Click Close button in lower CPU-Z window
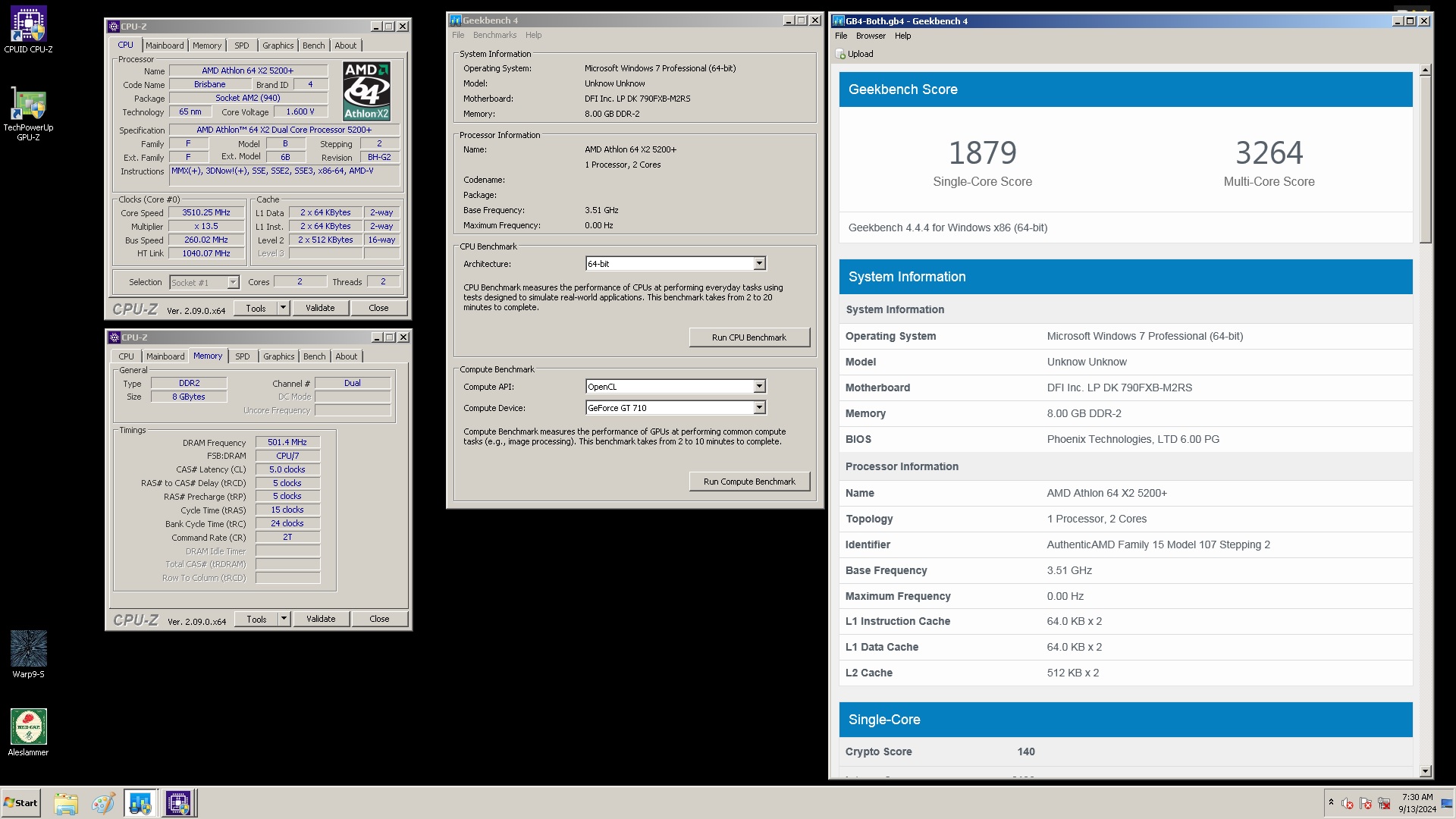 click(379, 619)
